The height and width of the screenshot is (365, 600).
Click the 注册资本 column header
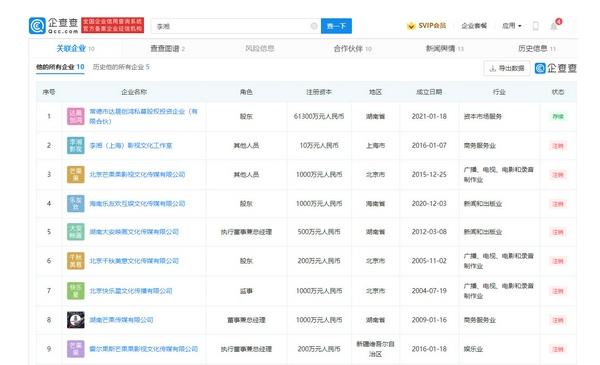coord(319,92)
